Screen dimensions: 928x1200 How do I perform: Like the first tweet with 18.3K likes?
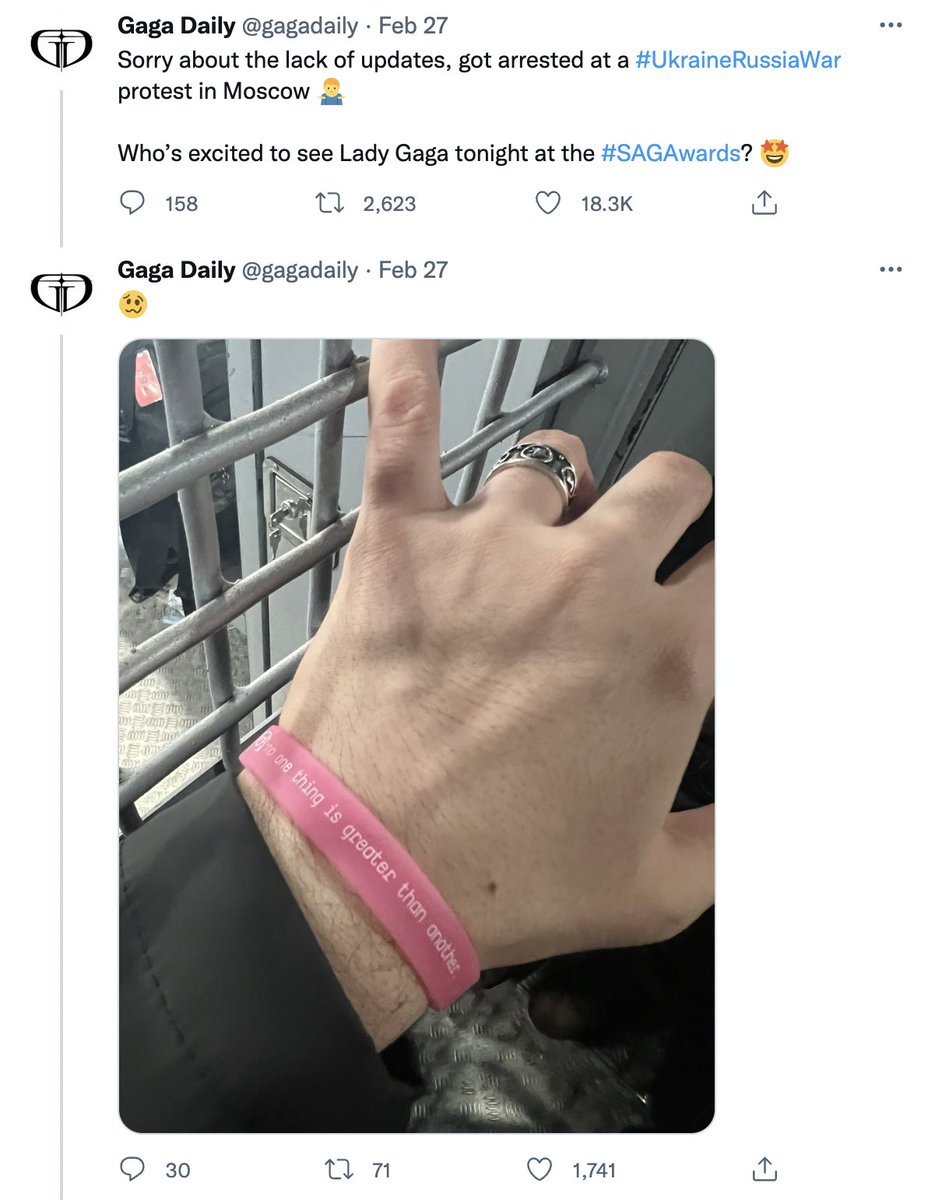tap(547, 204)
